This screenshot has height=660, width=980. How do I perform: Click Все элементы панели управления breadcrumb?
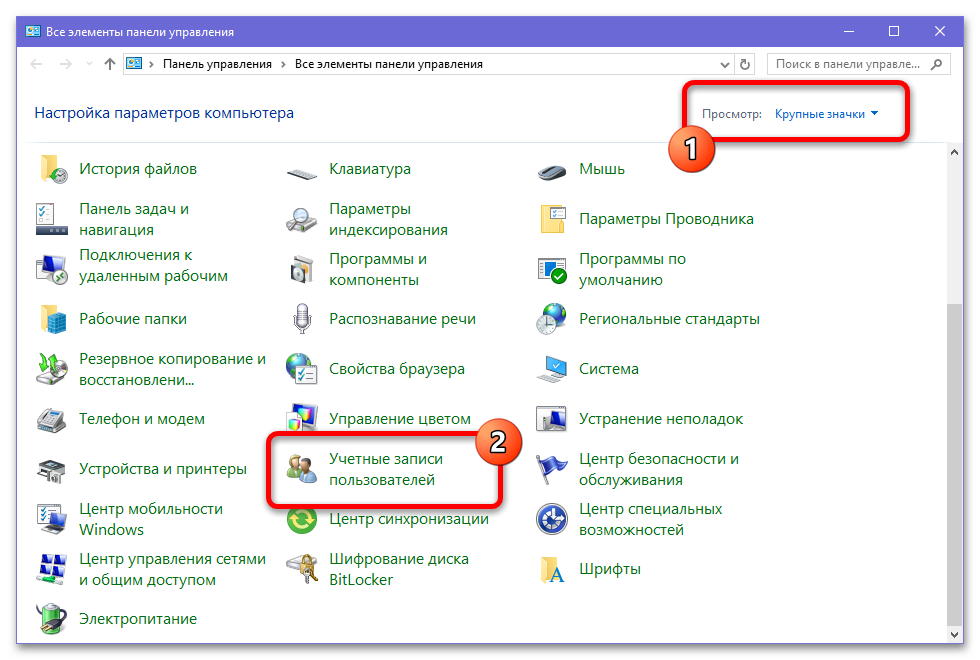(389, 64)
